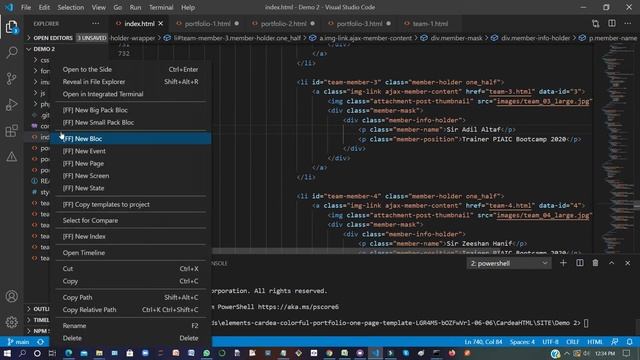Choose [FF] Copy templates to project

point(131,204)
